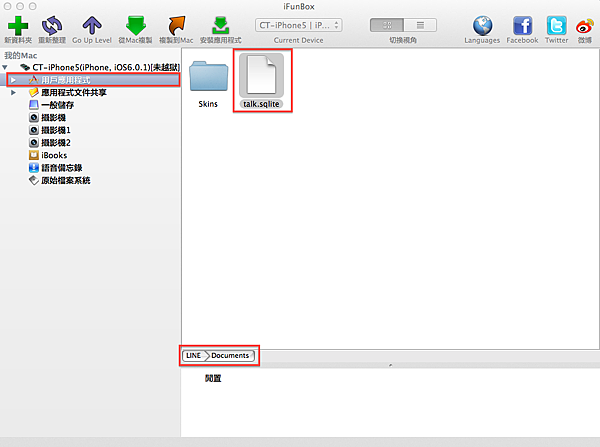This screenshot has width=600, height=447.
Task: Select the Skins folder
Action: click(208, 84)
